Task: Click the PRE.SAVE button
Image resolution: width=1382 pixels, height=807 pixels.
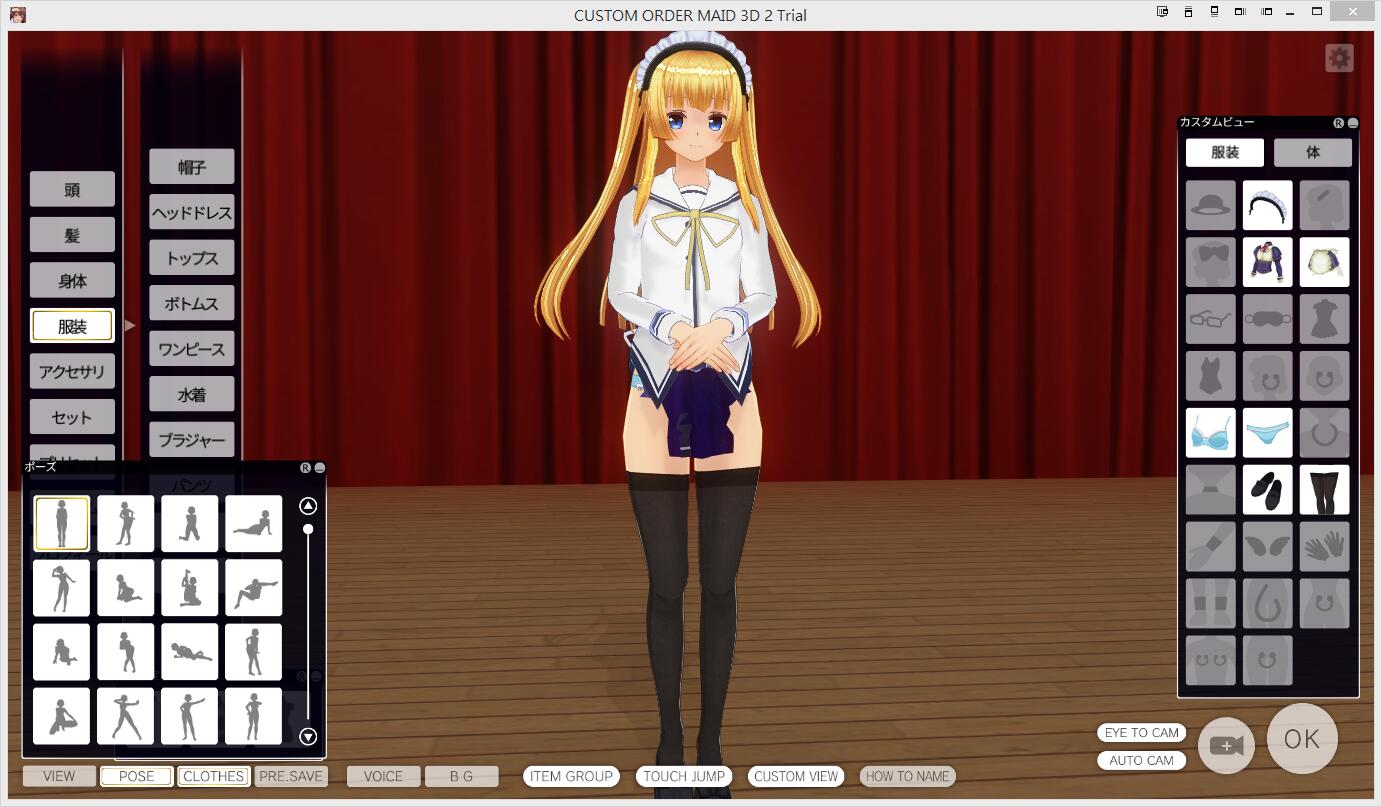Action: [291, 776]
